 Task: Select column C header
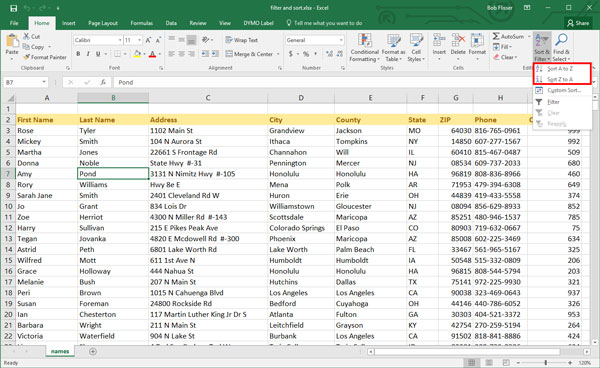pos(208,98)
